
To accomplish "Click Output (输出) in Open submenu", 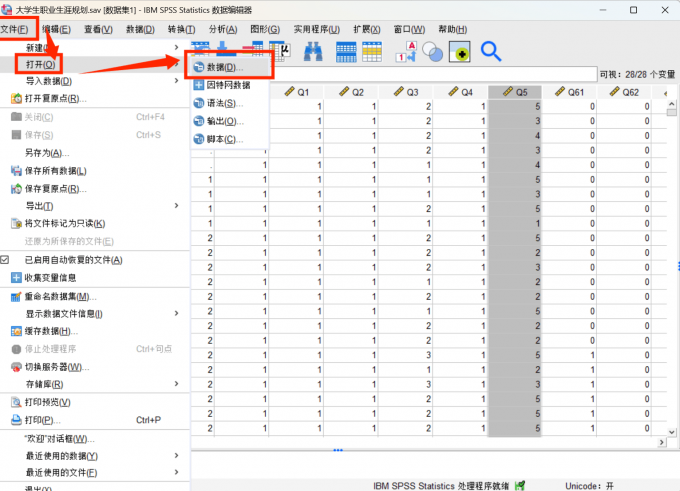I will [224, 121].
